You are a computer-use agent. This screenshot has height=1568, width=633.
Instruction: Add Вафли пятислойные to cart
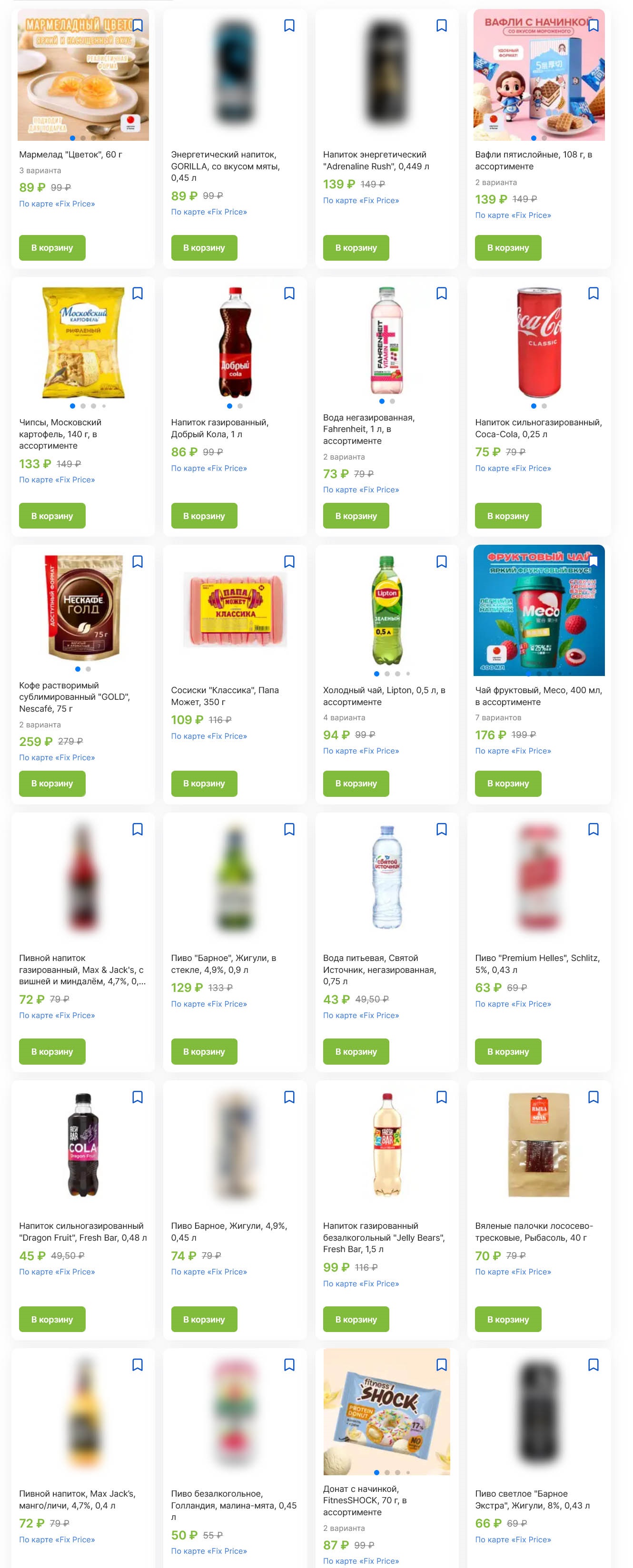click(x=508, y=248)
